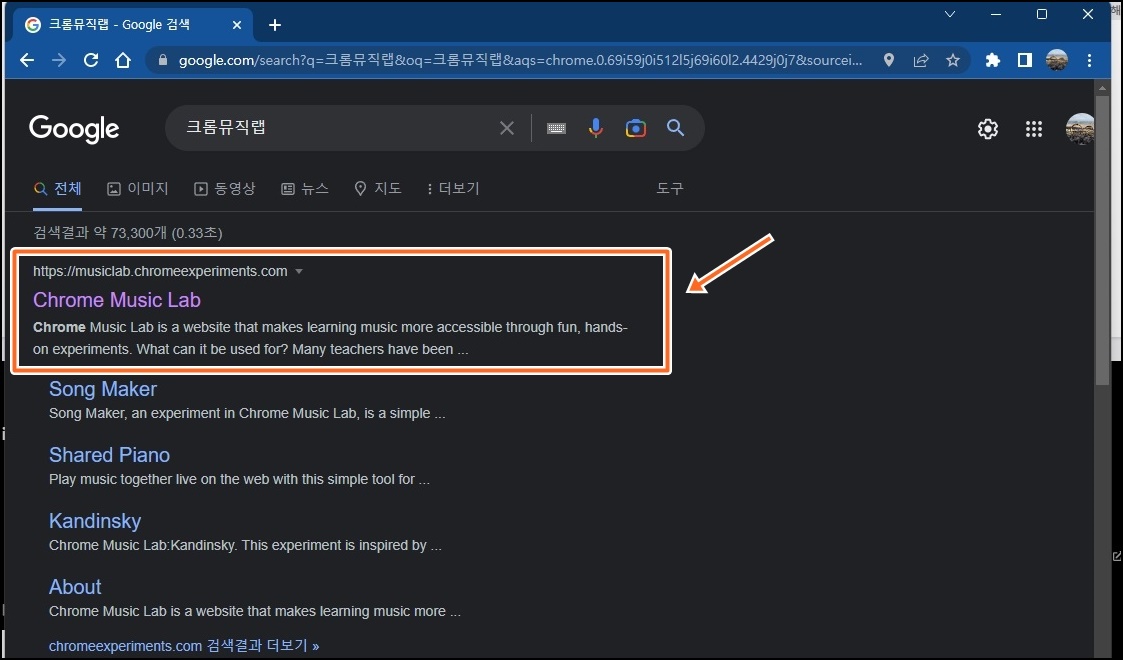The image size is (1123, 660).
Task: Open the Shared Piano sitelink
Action: pyautogui.click(x=109, y=455)
